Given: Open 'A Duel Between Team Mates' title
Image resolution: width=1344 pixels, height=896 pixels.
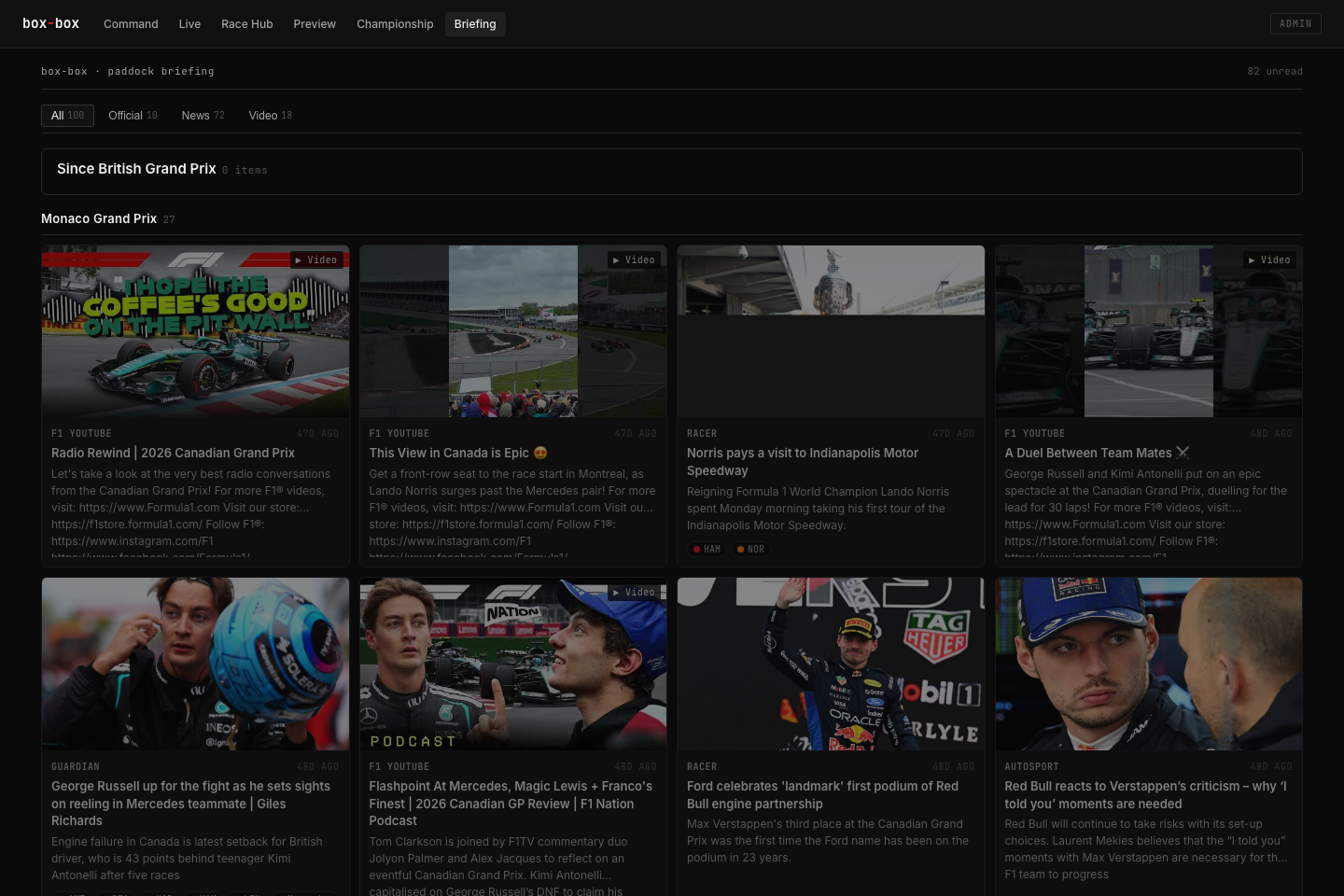Looking at the screenshot, I should click(1097, 454).
